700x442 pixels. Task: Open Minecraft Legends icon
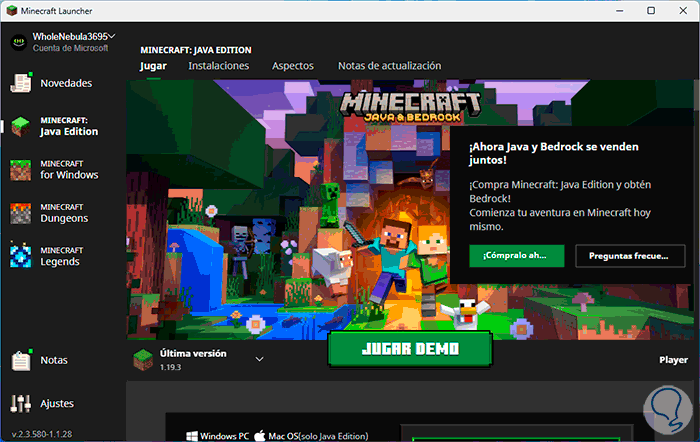[21, 257]
